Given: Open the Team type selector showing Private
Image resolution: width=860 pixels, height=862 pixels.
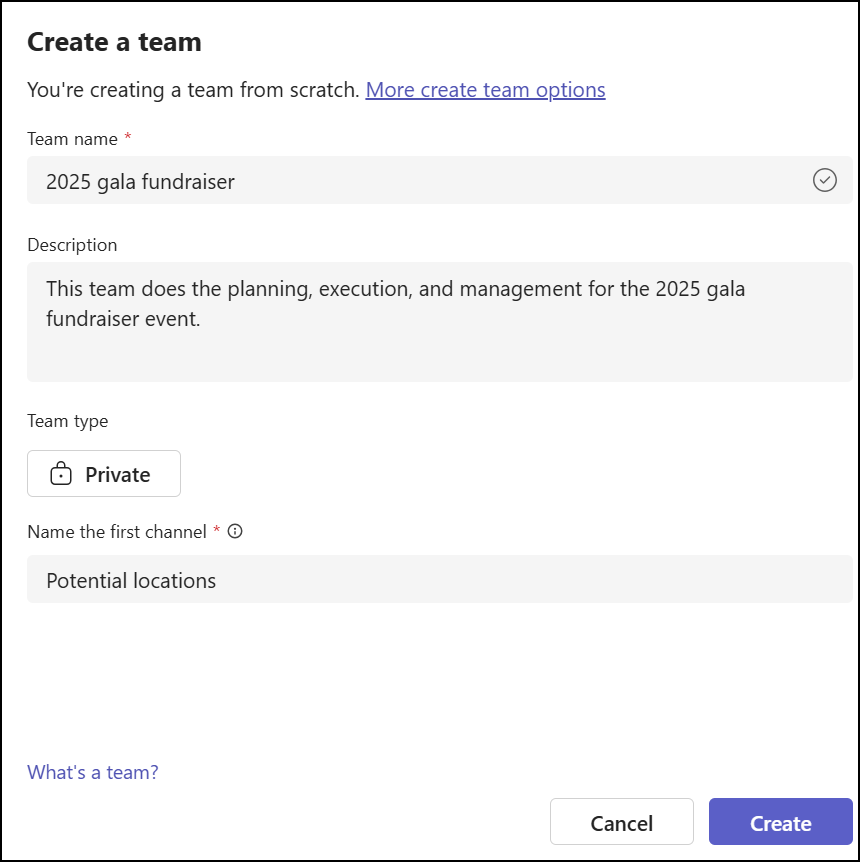Looking at the screenshot, I should pyautogui.click(x=103, y=473).
